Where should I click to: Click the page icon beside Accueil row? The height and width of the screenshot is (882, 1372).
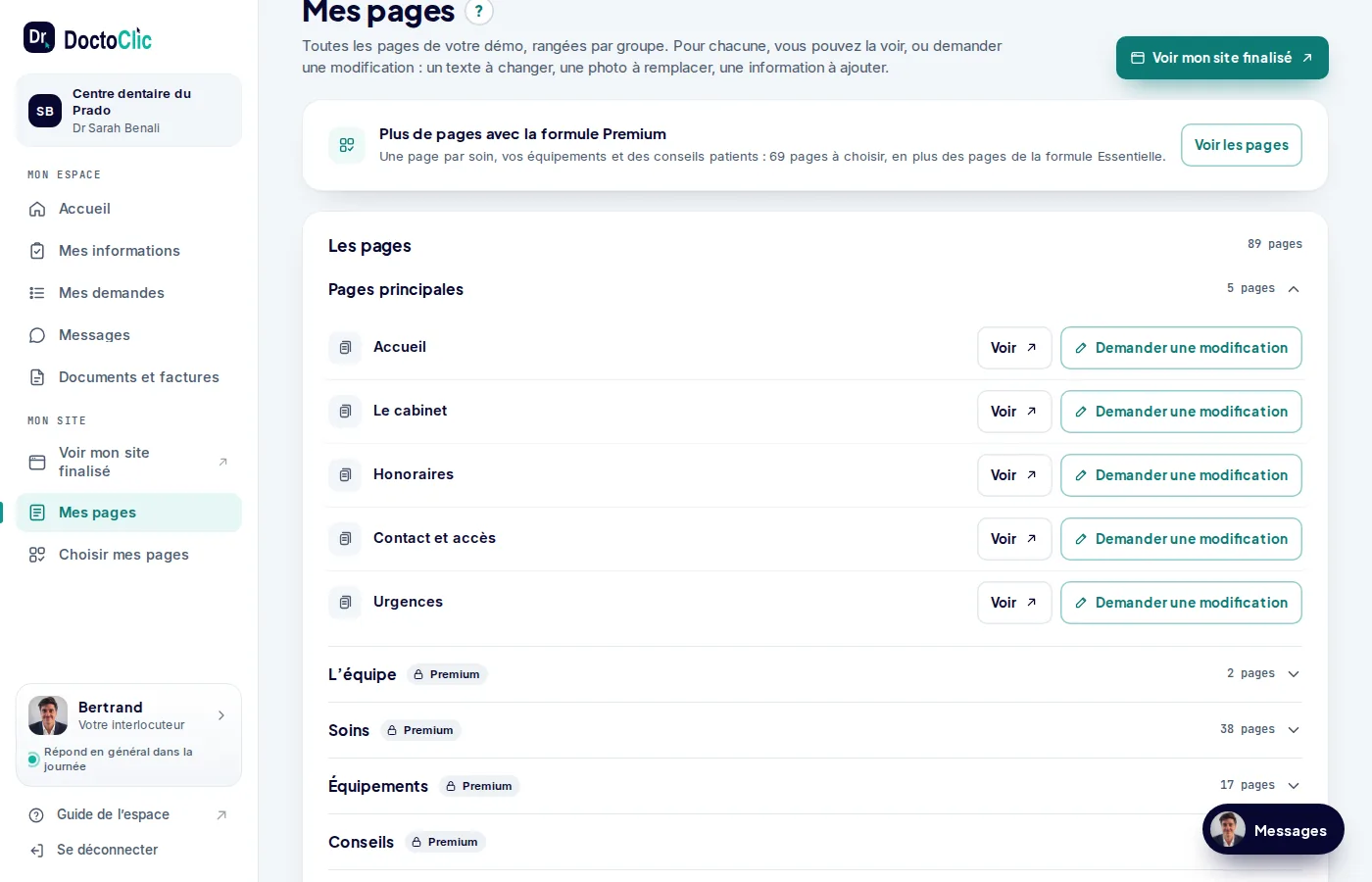(345, 348)
